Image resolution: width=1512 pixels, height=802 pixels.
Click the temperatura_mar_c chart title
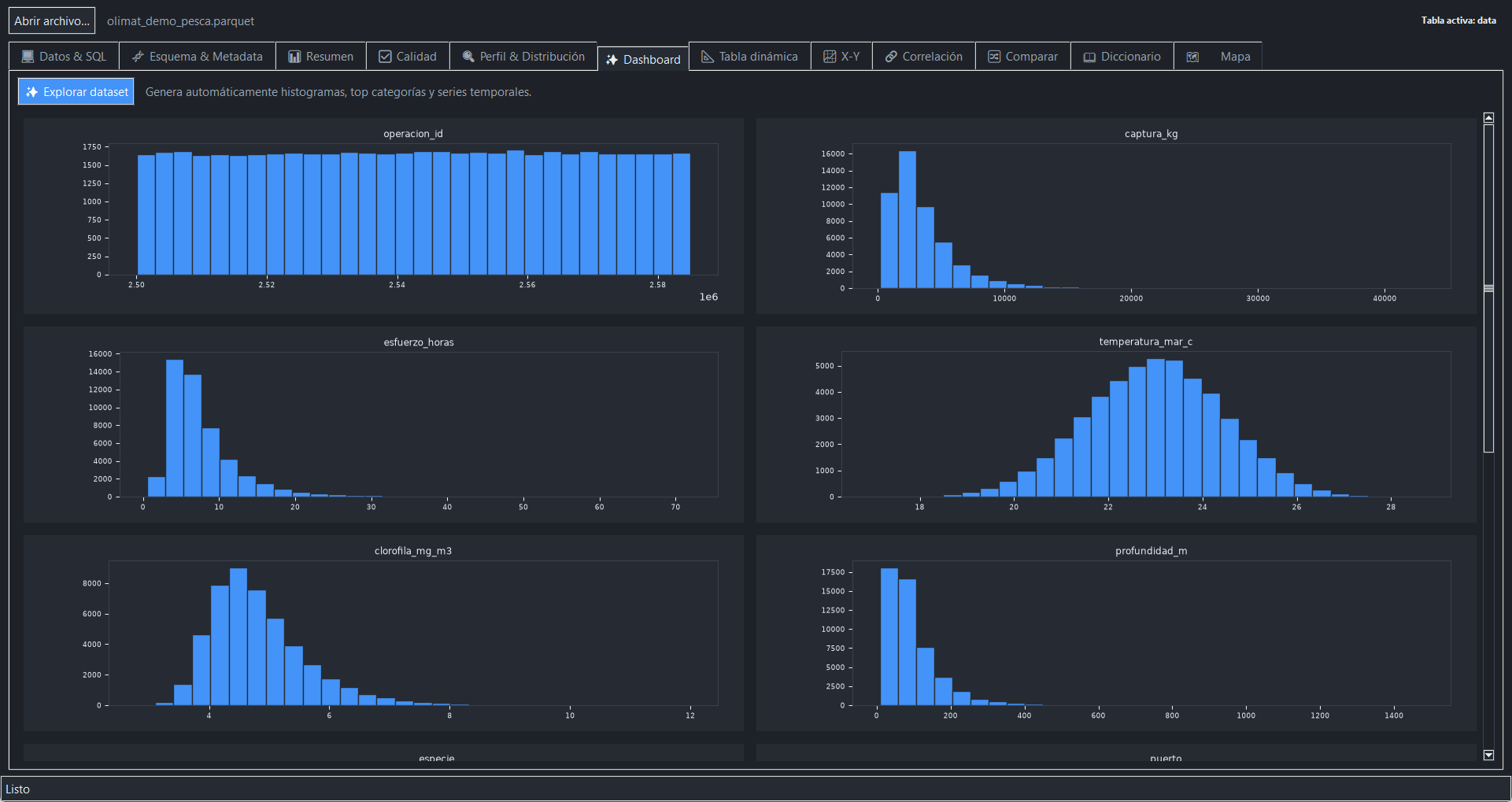click(x=1146, y=342)
